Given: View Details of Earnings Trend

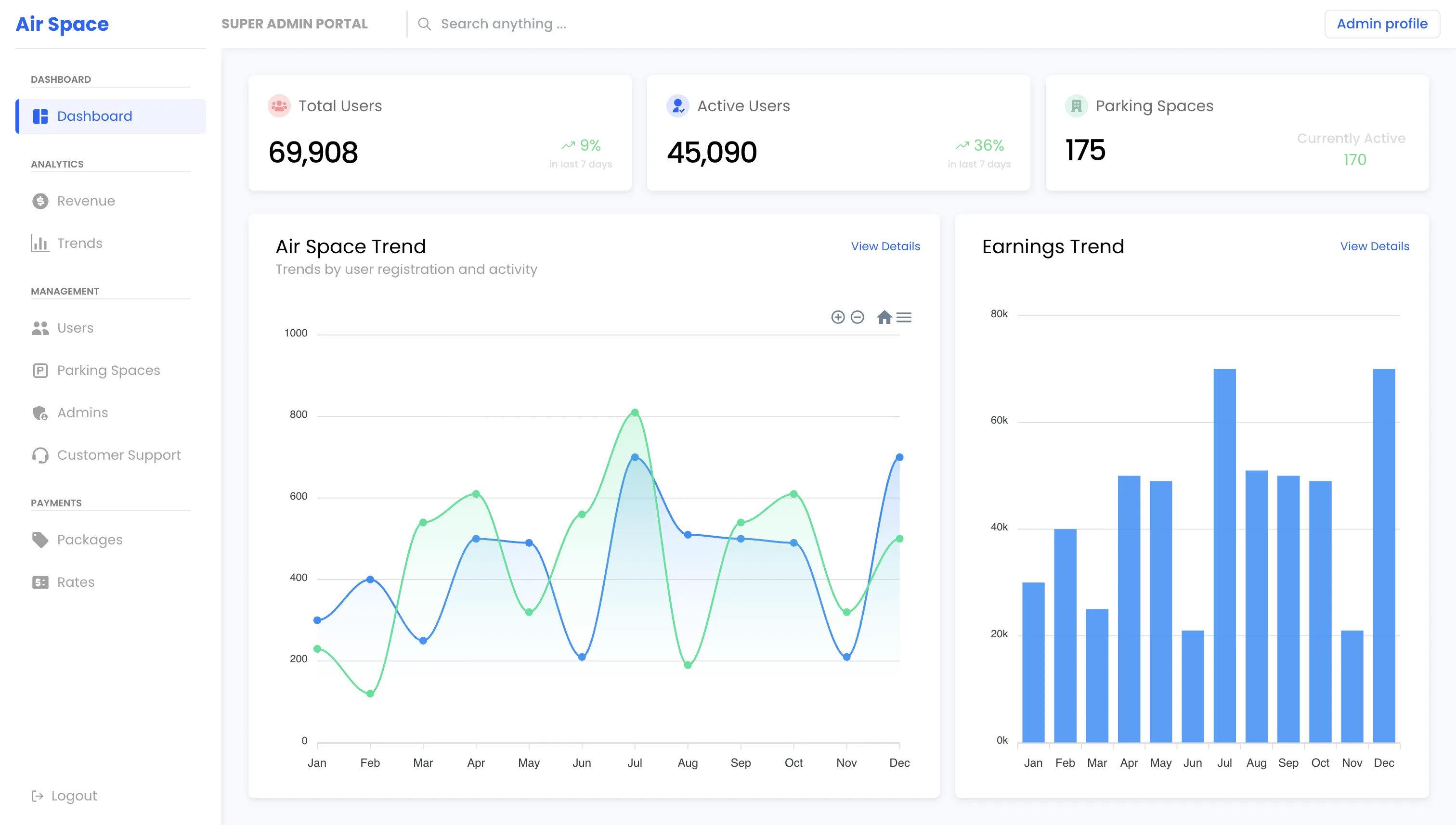Looking at the screenshot, I should click(1374, 246).
